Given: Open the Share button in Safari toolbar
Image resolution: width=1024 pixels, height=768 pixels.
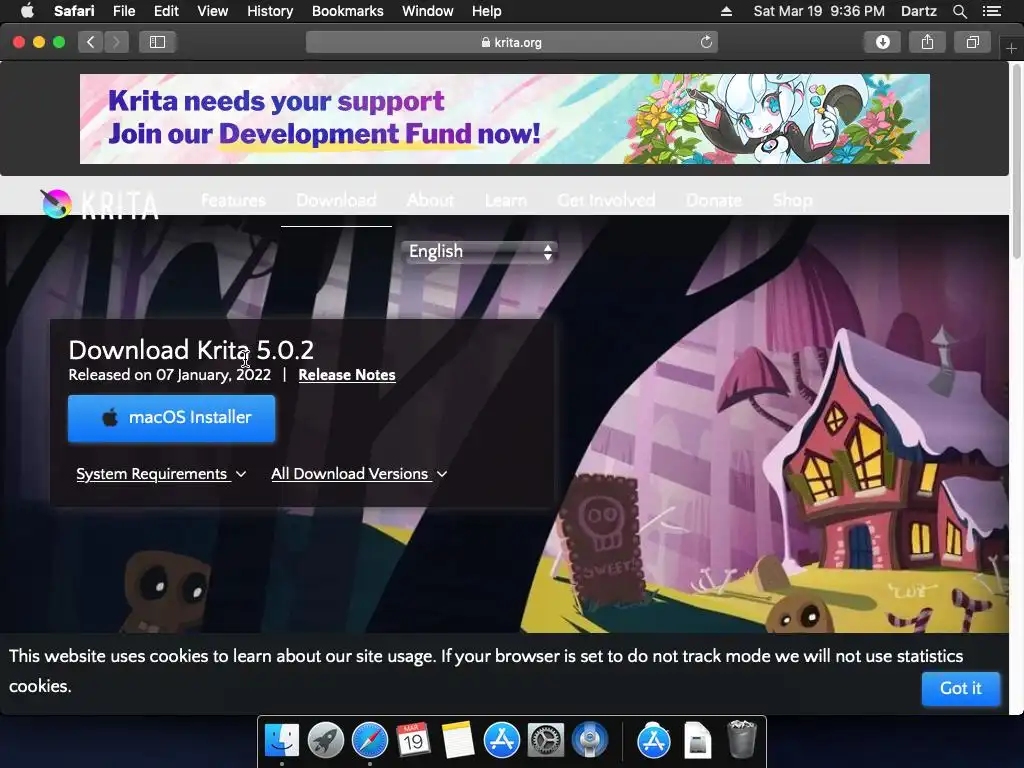Looking at the screenshot, I should 927,42.
